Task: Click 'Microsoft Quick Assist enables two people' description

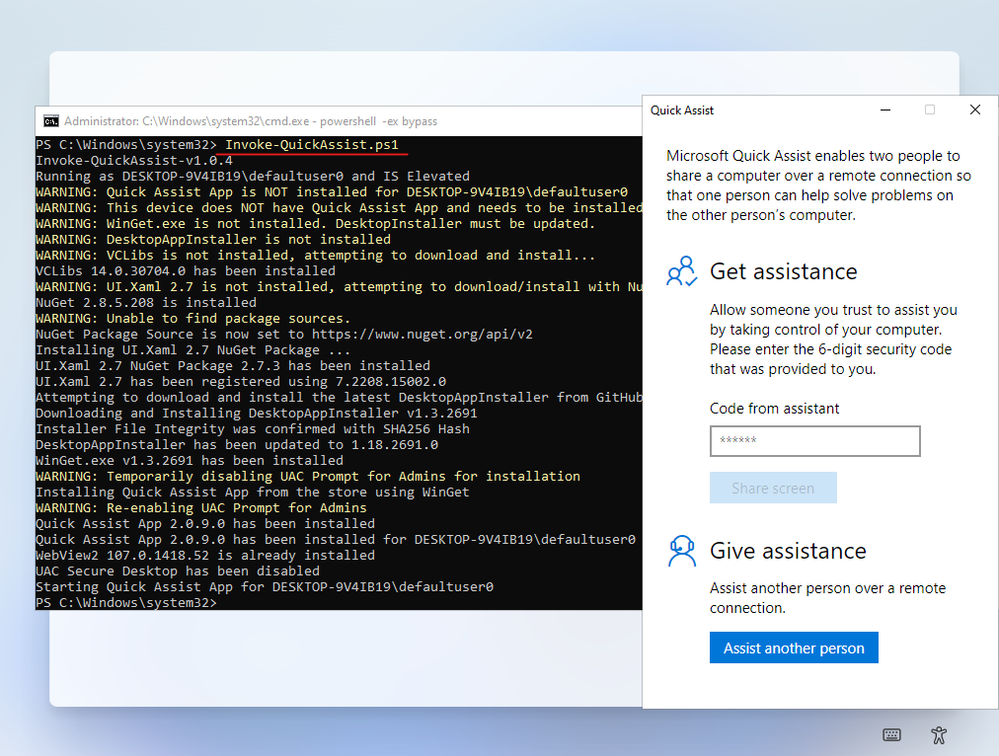Action: (x=819, y=185)
